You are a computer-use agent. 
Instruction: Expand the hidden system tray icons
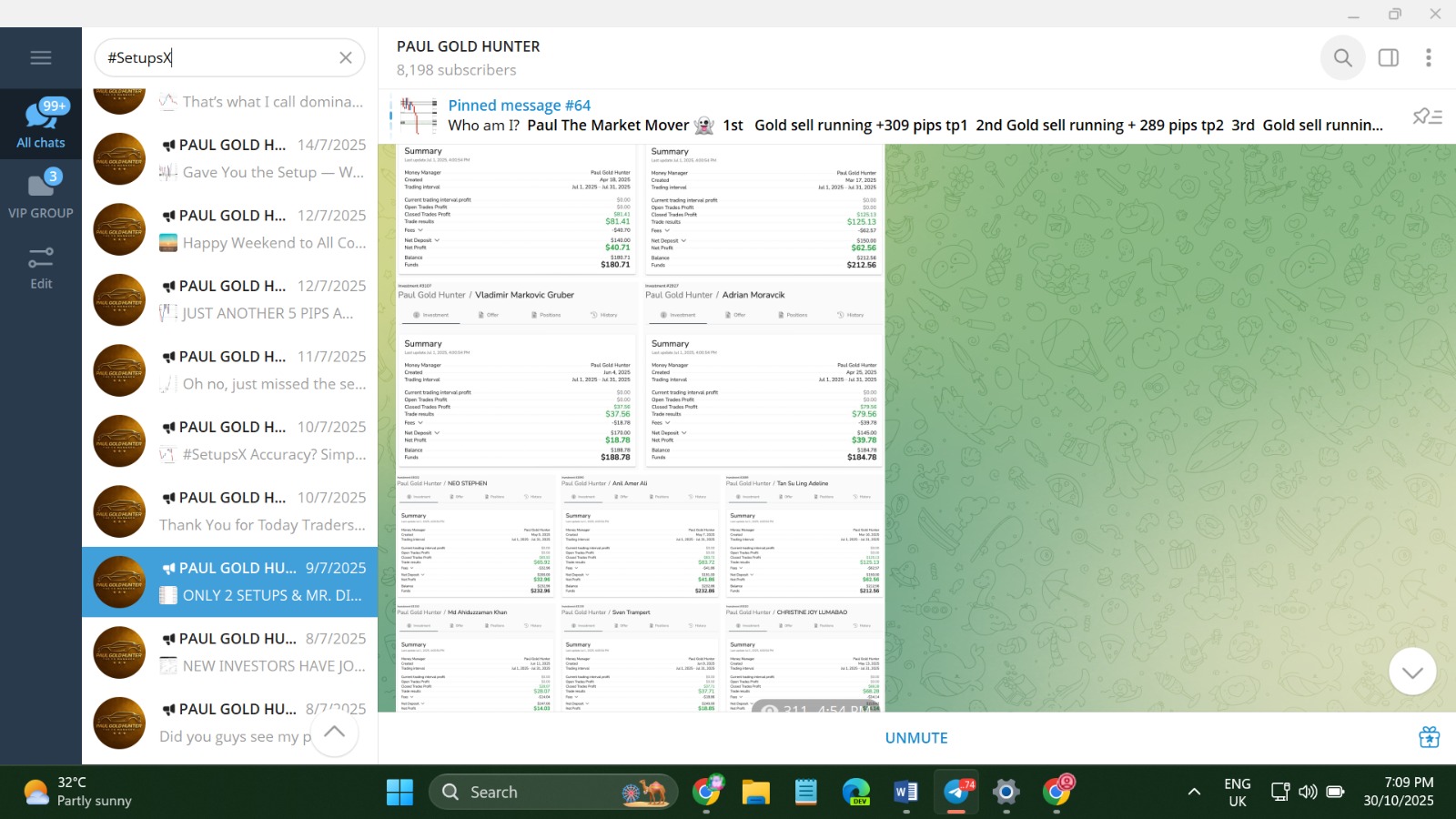[x=1194, y=792]
